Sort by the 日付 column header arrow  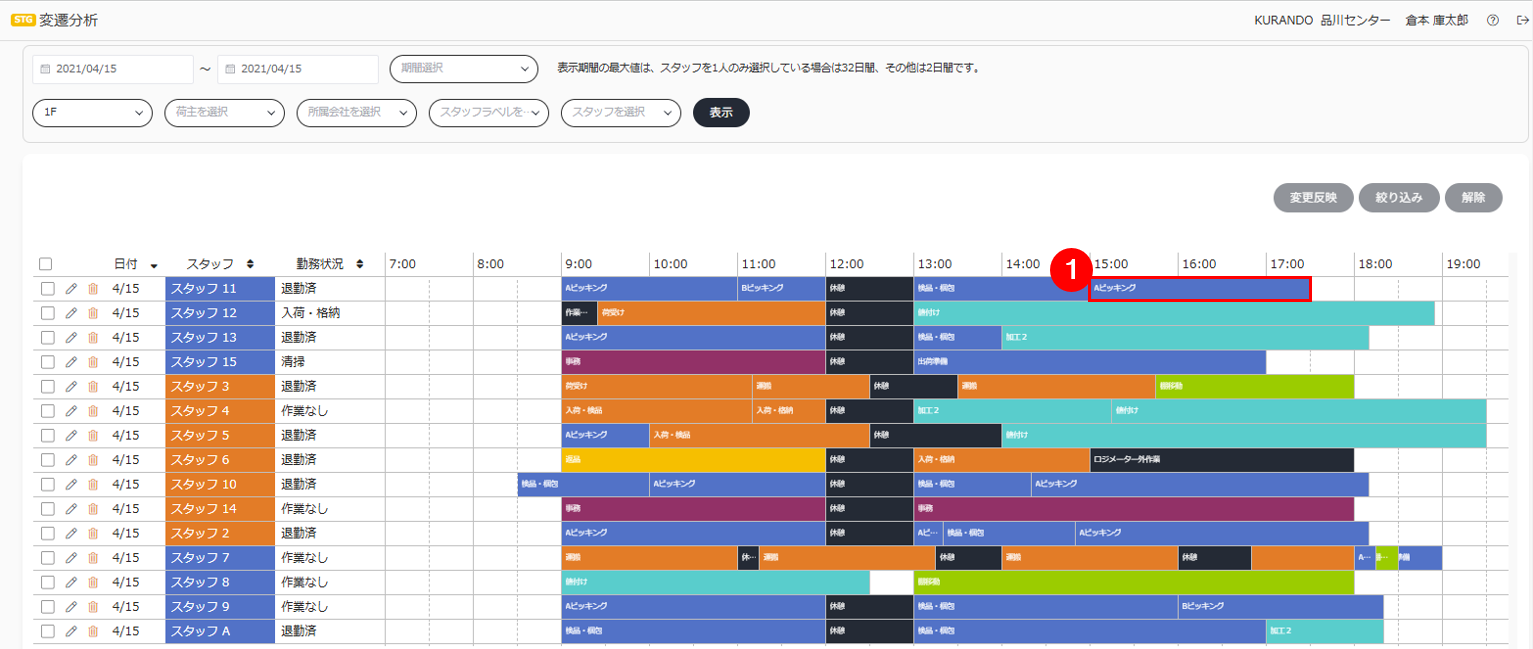coord(154,265)
